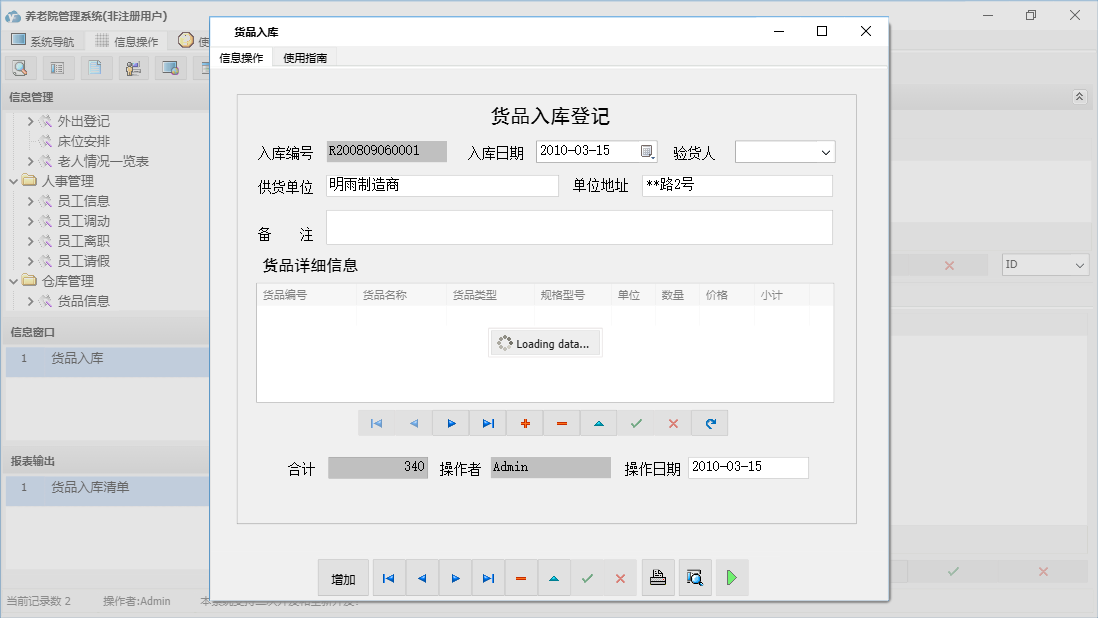Click the cancel edit red cross icon
Viewport: 1098px width, 618px height.
671,423
